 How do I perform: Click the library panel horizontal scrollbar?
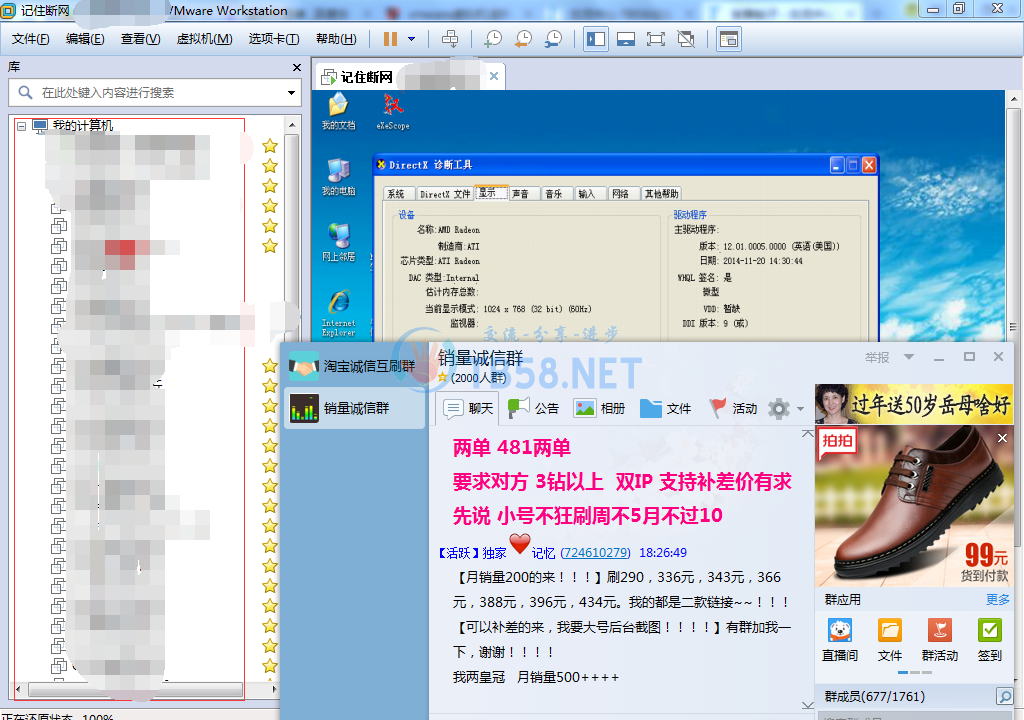pyautogui.click(x=136, y=689)
